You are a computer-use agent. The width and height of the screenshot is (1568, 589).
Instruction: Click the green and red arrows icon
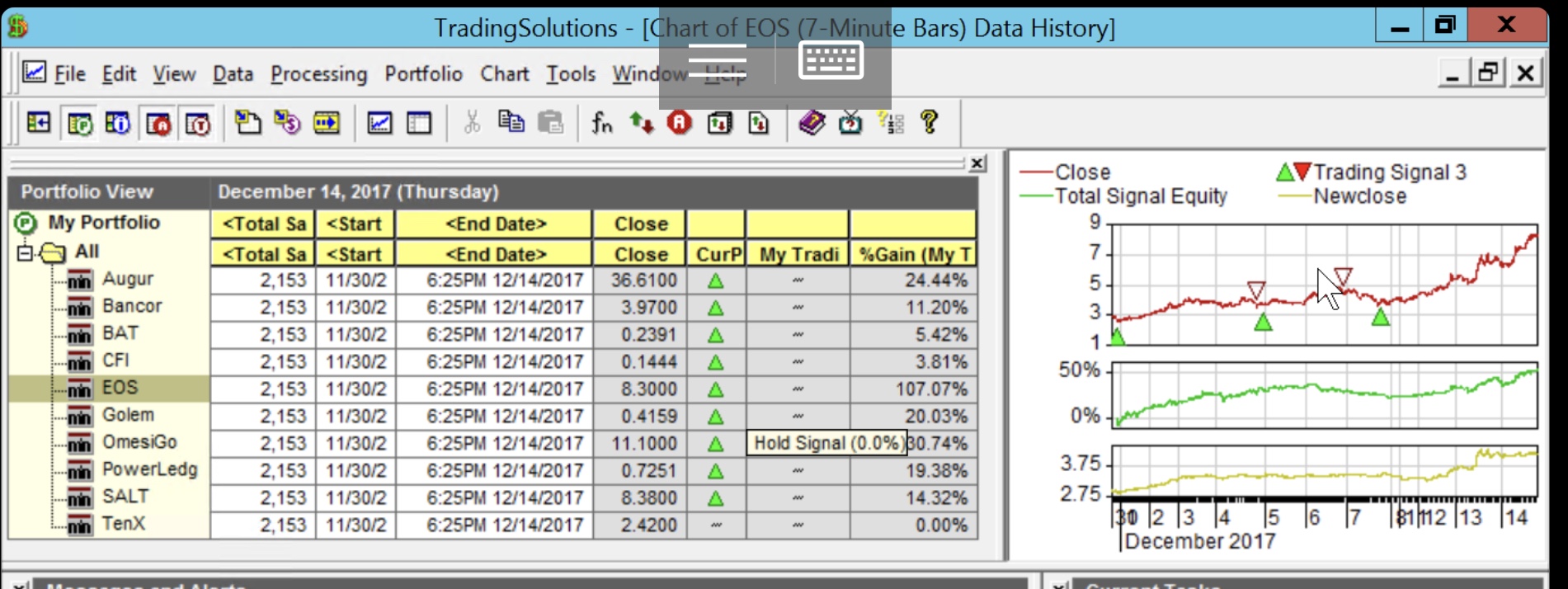641,123
